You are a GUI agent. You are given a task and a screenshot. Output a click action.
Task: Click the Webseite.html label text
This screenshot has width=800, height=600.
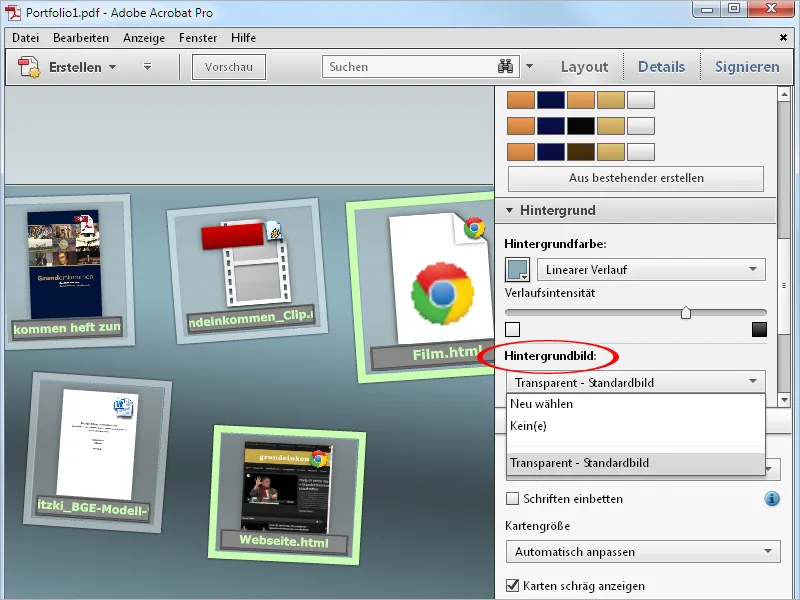(284, 541)
